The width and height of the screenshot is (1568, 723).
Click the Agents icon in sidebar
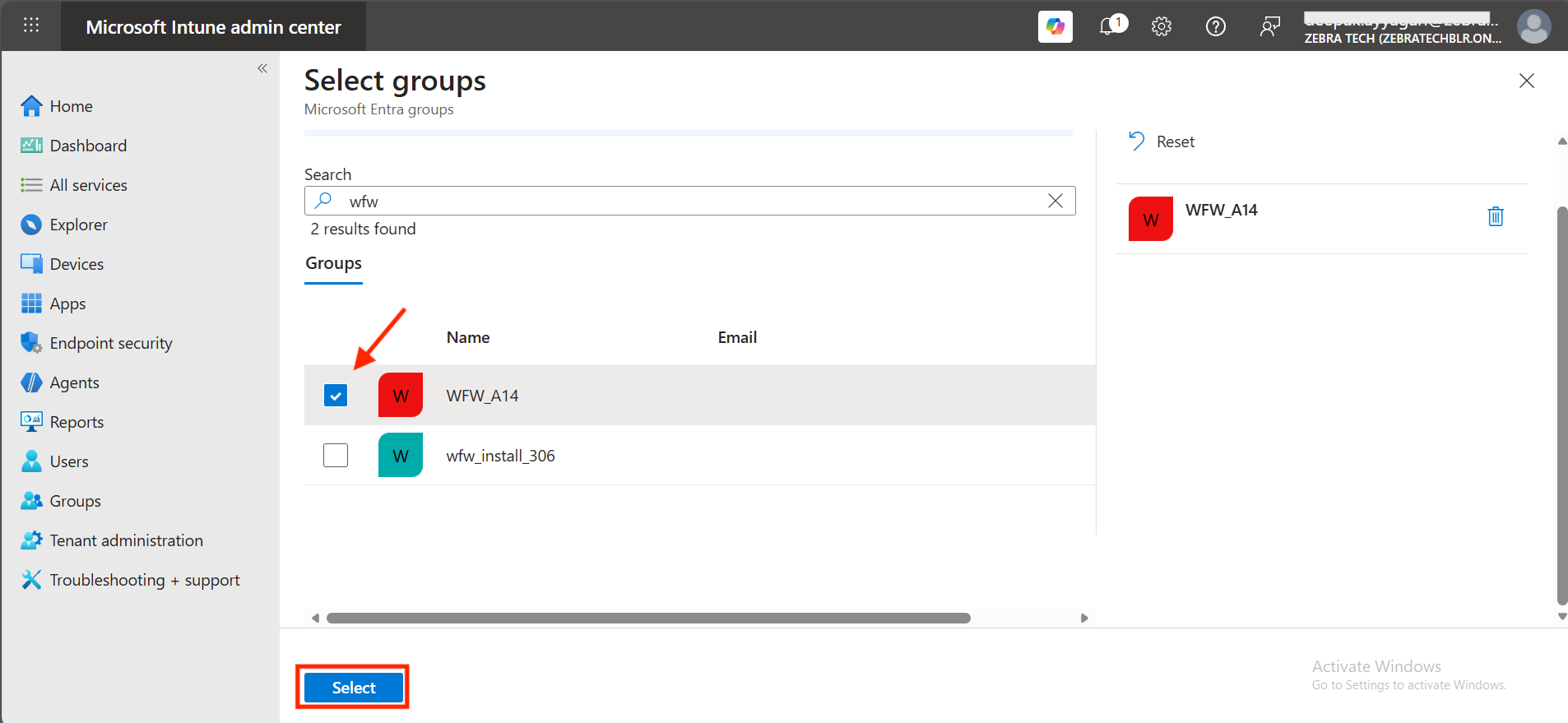[x=31, y=382]
